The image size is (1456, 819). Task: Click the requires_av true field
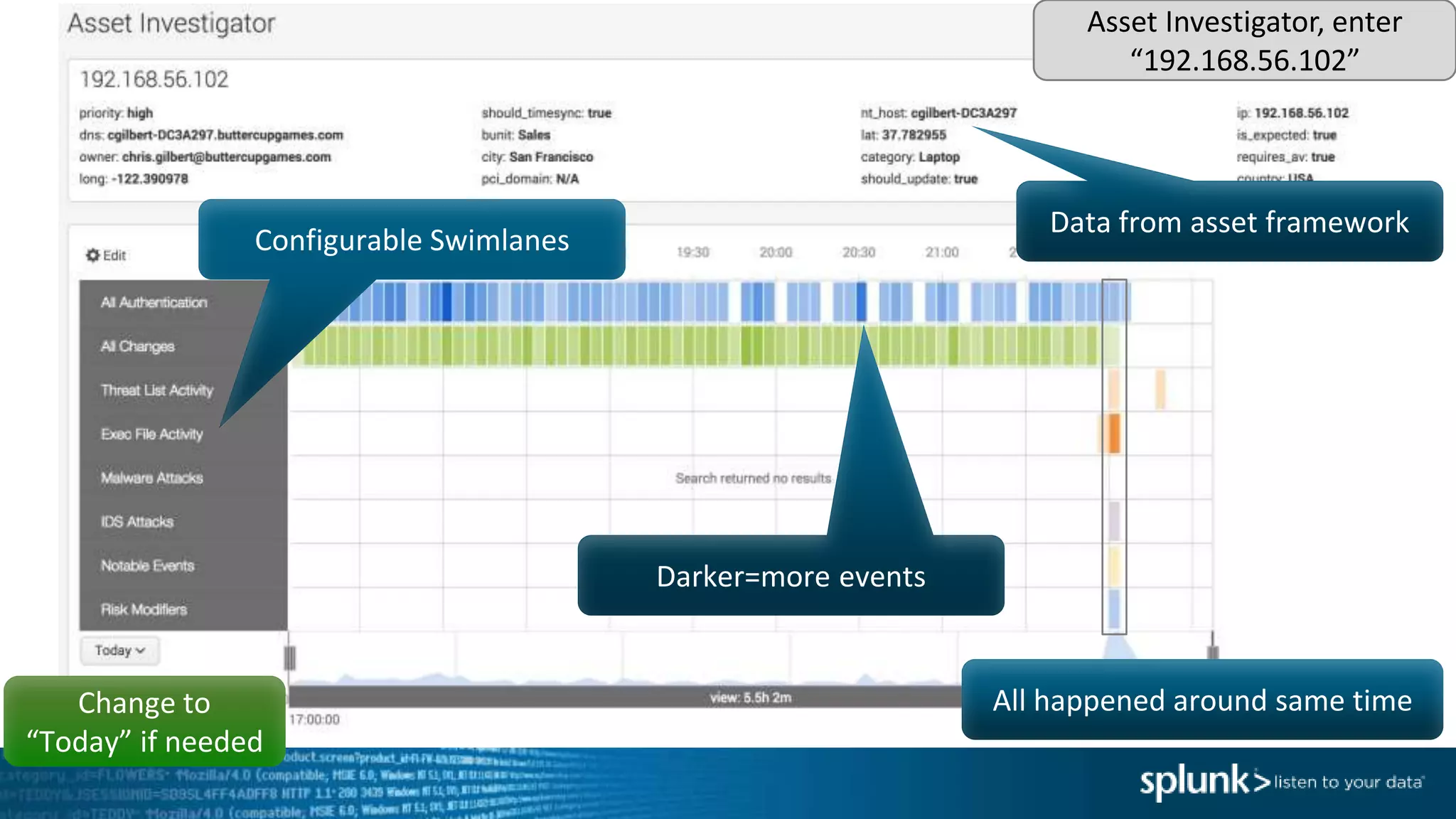[x=1285, y=157]
